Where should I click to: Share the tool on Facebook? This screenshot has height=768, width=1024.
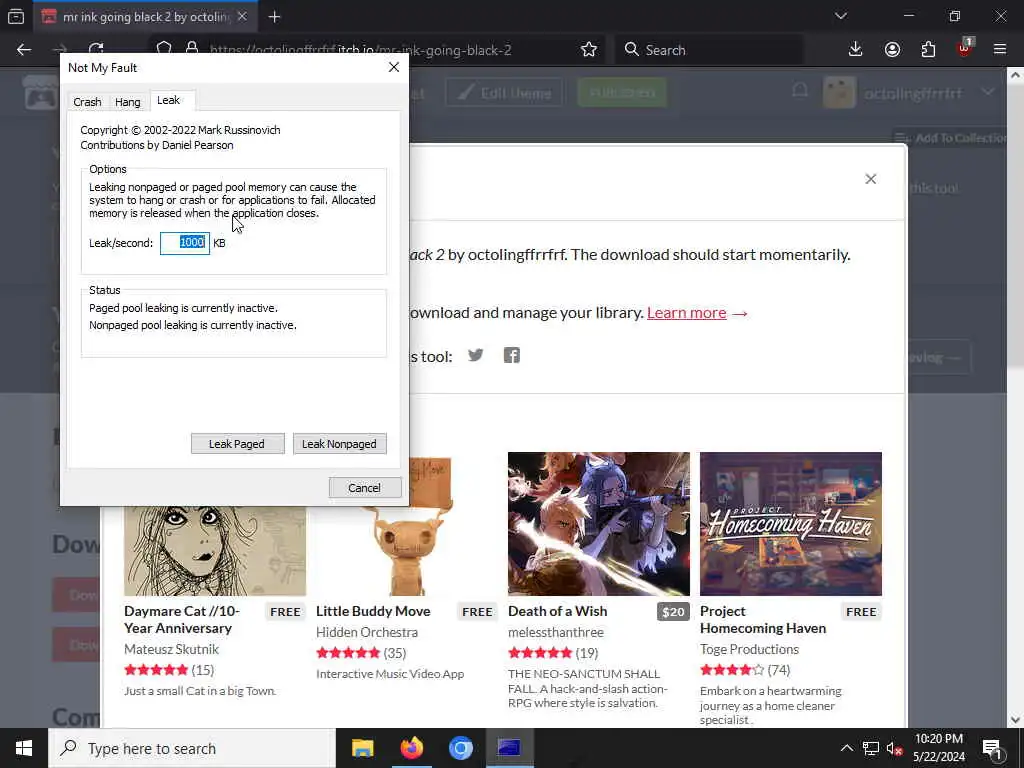[x=511, y=355]
